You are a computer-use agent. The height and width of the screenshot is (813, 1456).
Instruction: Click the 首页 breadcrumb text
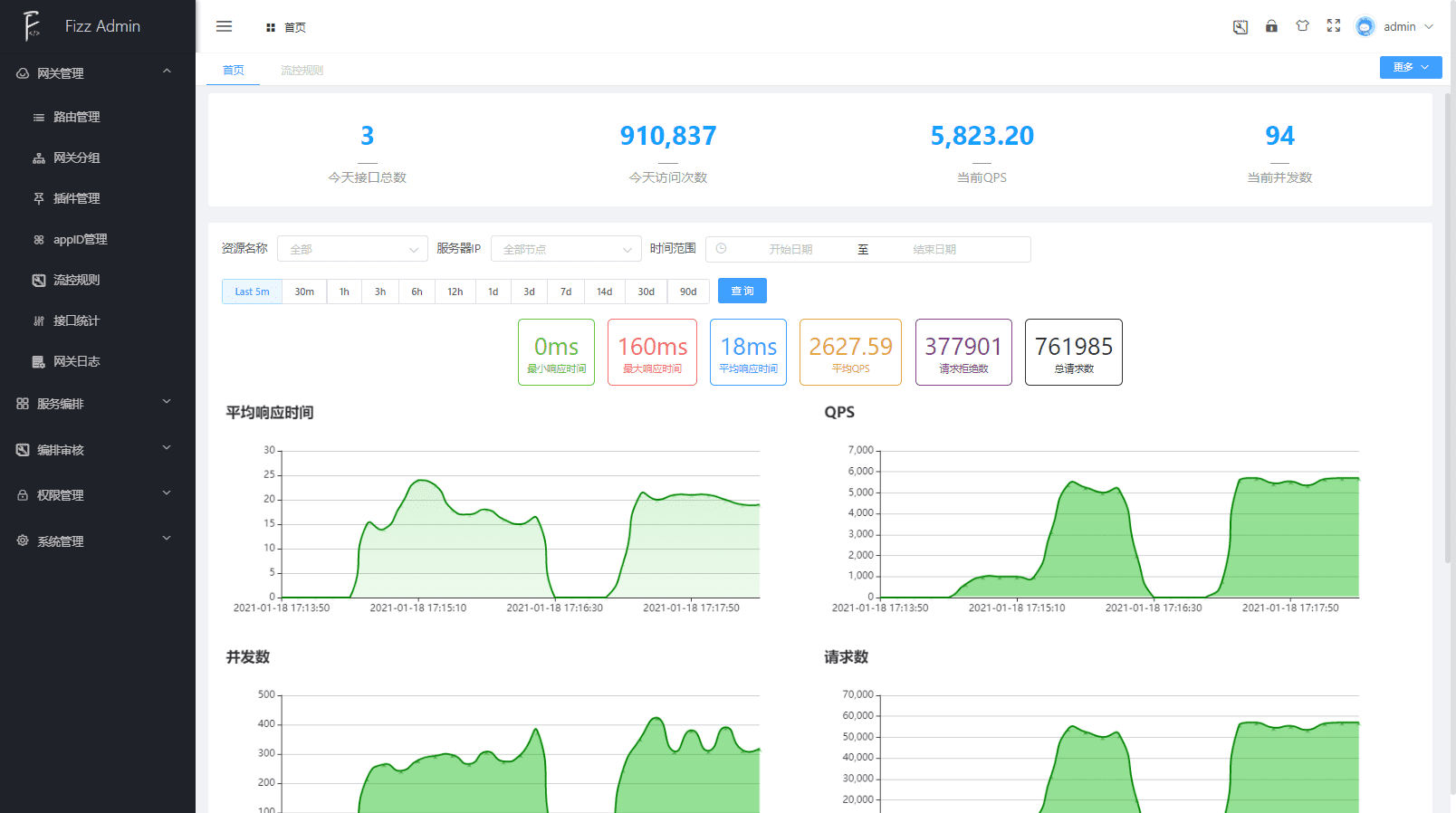[295, 28]
